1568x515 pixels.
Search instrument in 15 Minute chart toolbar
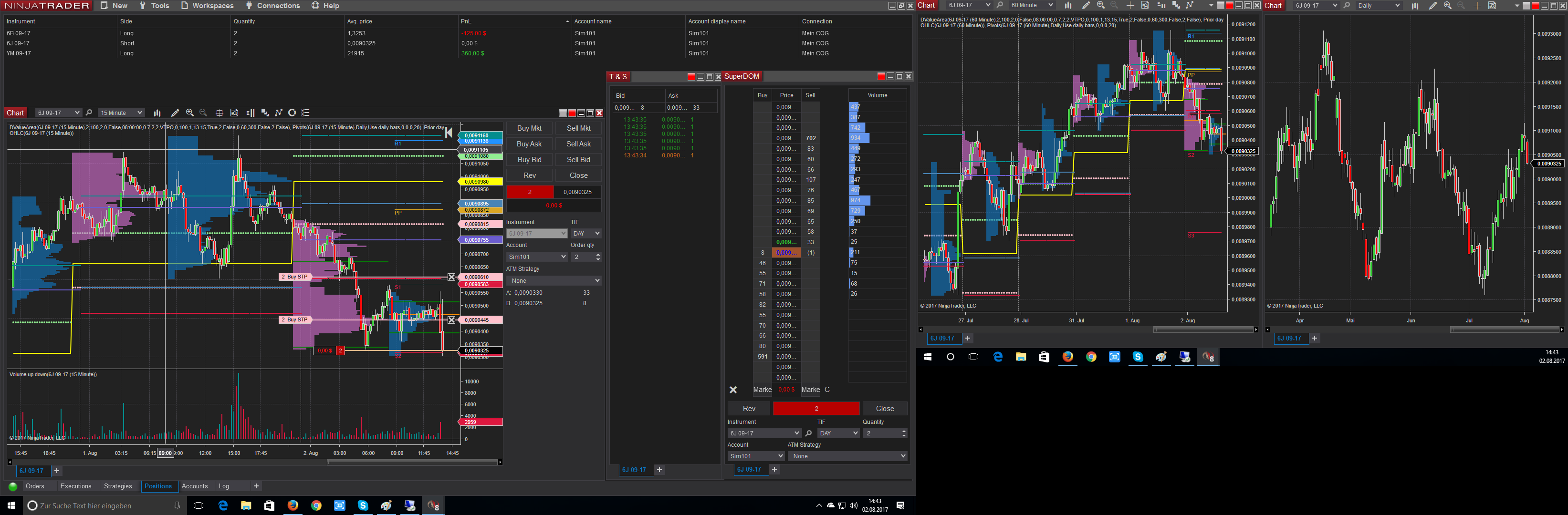[89, 113]
